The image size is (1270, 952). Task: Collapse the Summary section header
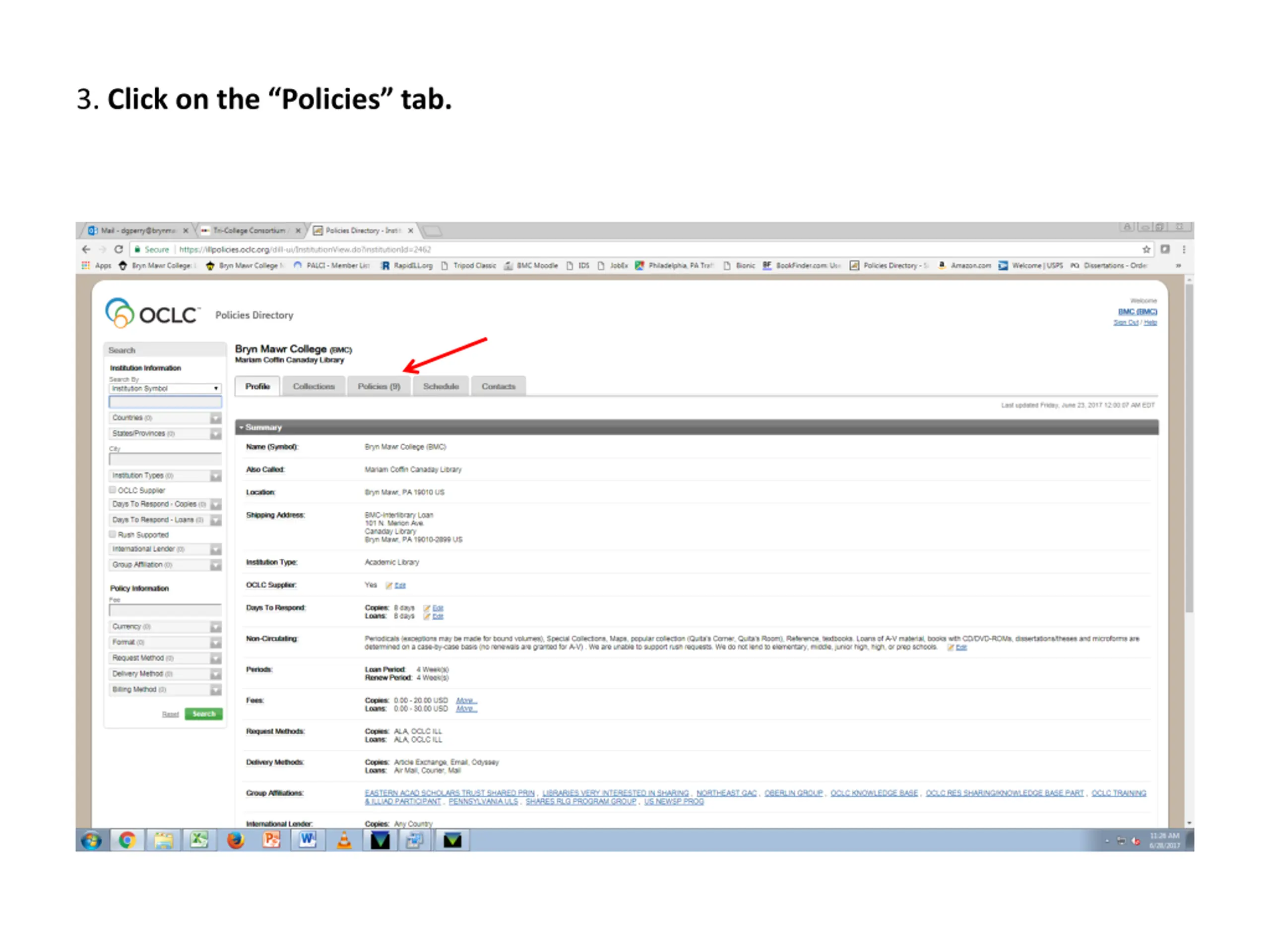(697, 427)
